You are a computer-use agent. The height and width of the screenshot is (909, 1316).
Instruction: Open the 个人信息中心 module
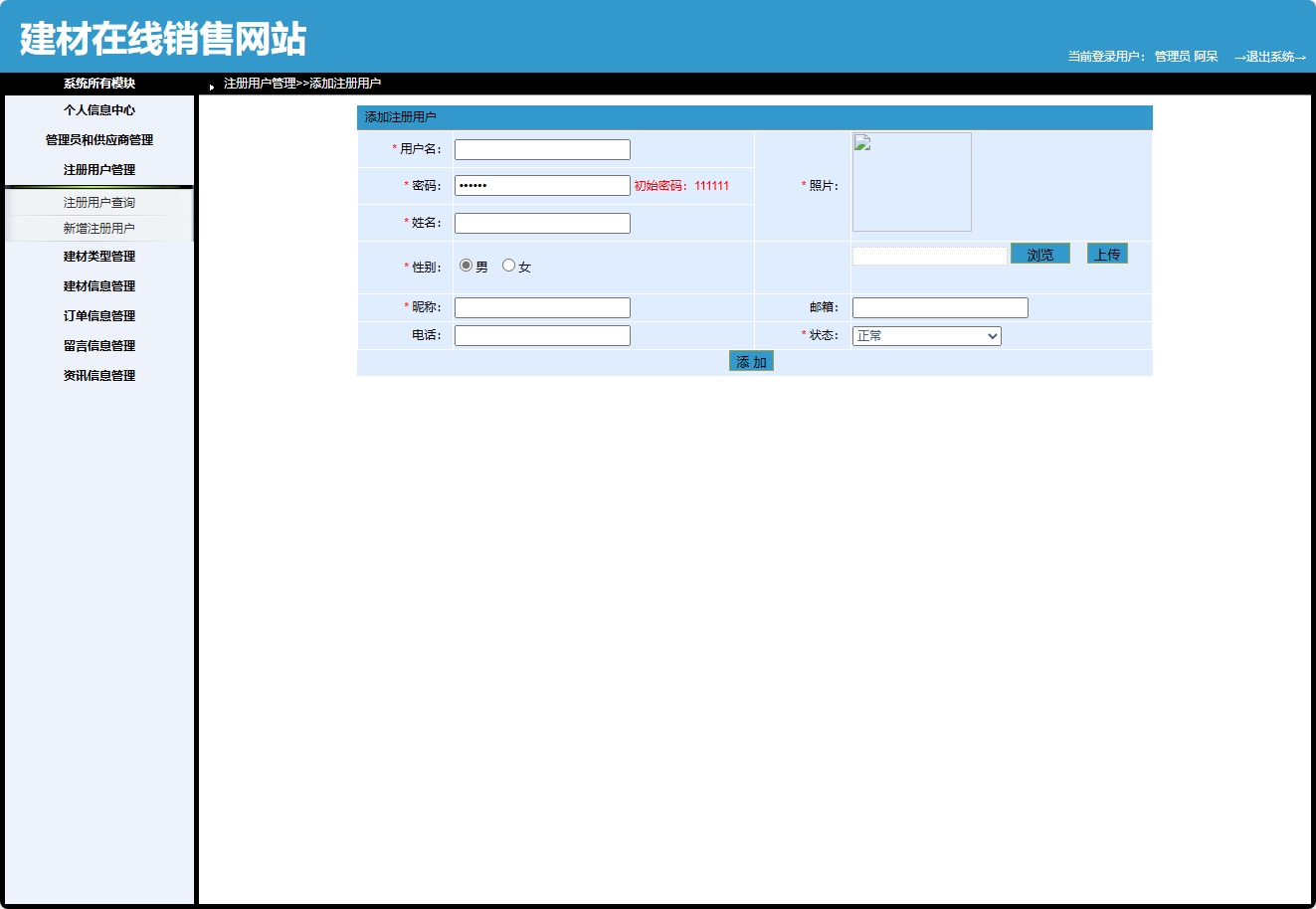[x=98, y=110]
